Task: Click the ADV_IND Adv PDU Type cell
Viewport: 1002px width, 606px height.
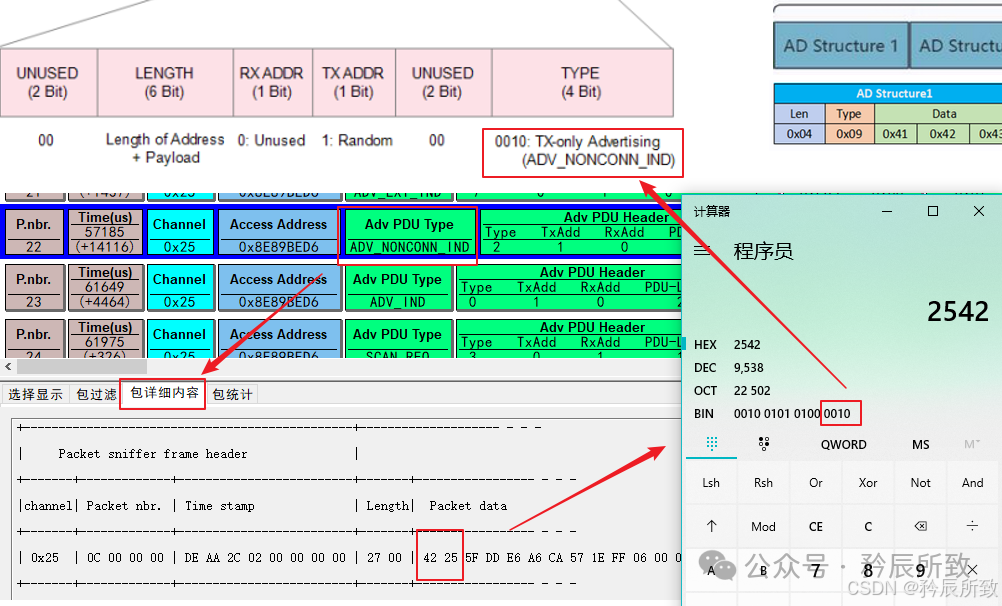Action: coord(398,288)
